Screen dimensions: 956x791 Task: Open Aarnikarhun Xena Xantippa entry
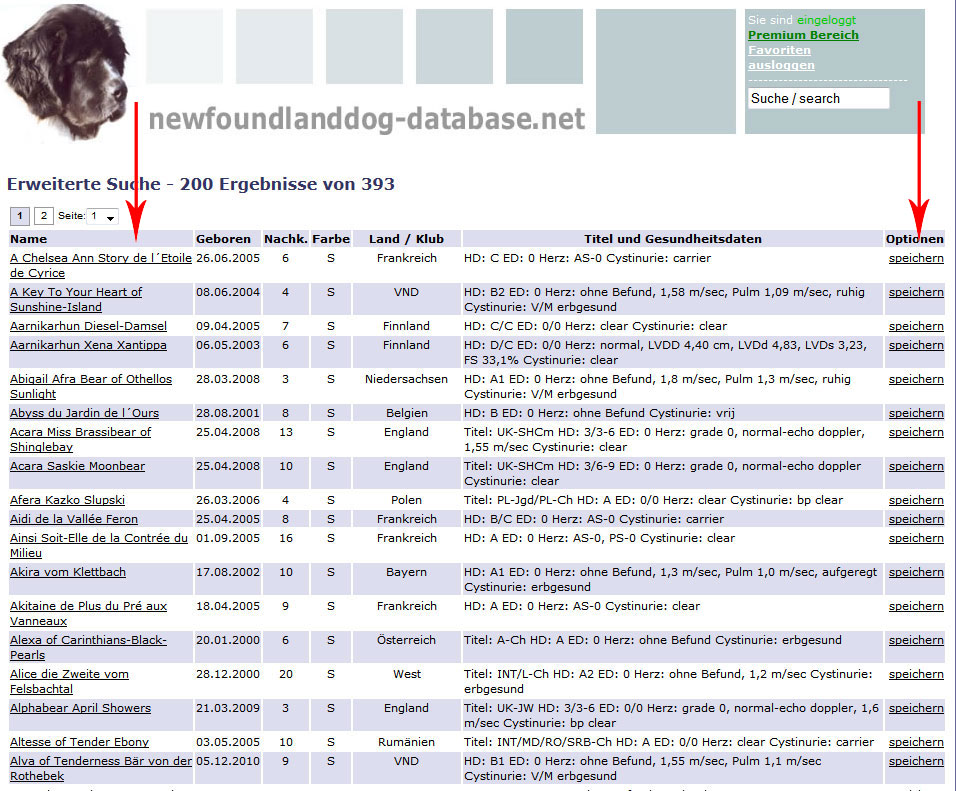88,345
